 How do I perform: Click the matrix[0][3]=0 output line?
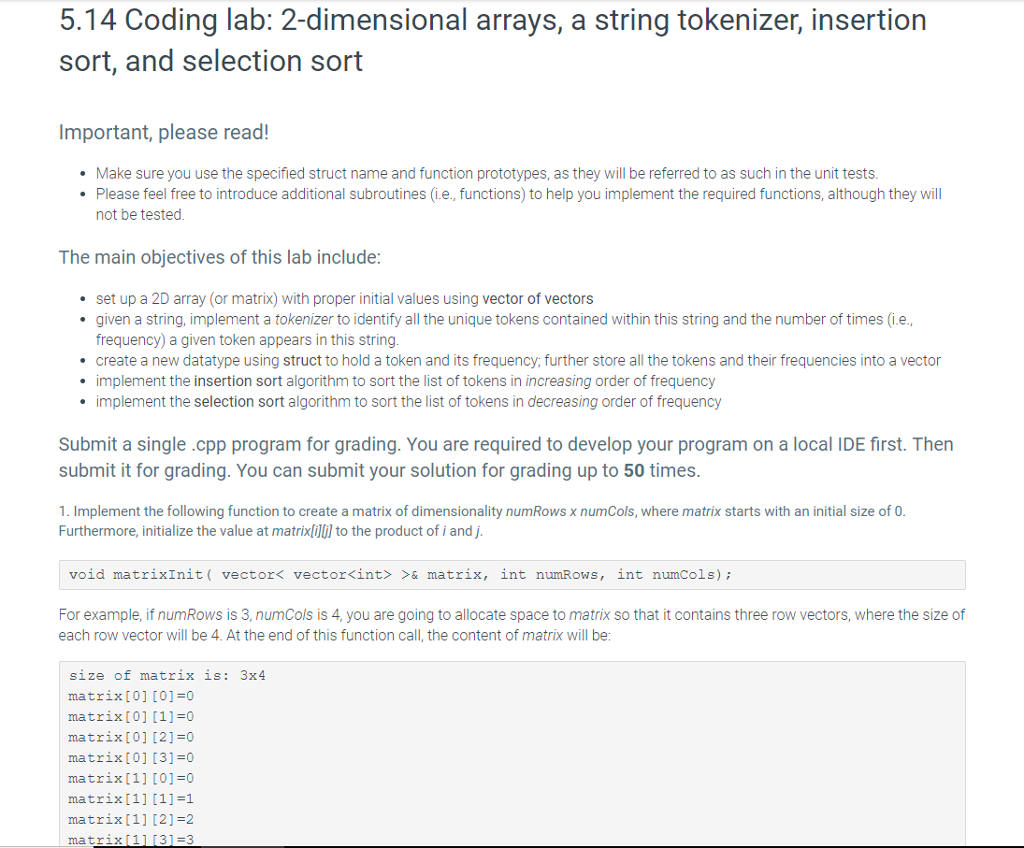click(x=131, y=758)
